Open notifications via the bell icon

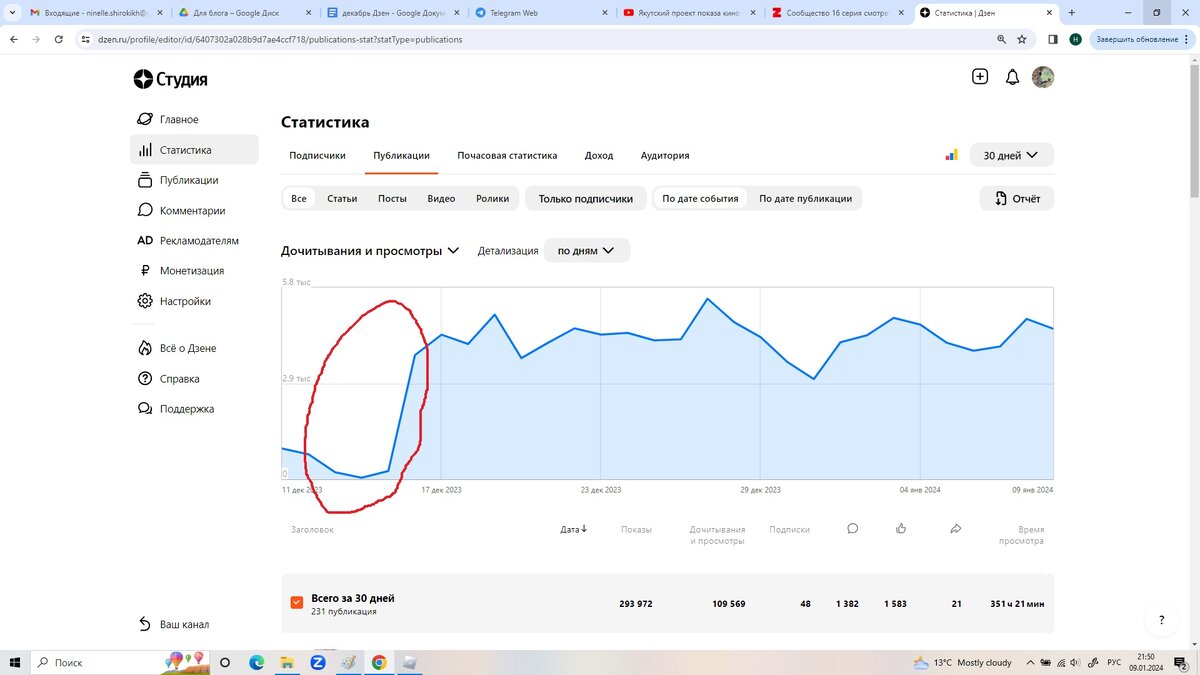(x=1011, y=76)
